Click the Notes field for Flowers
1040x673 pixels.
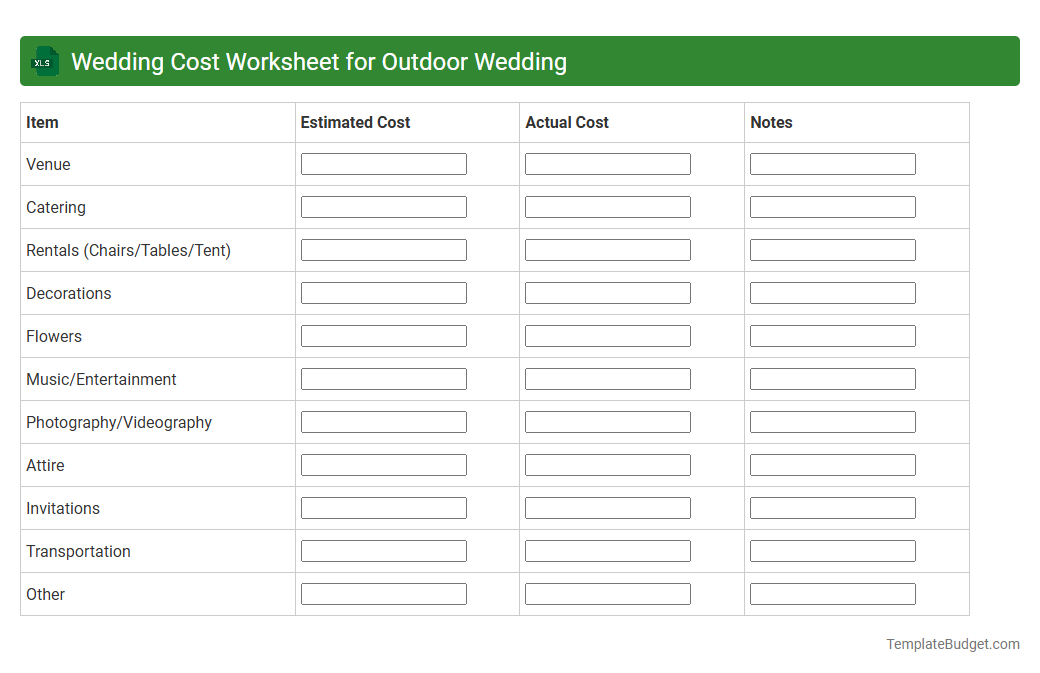[832, 335]
